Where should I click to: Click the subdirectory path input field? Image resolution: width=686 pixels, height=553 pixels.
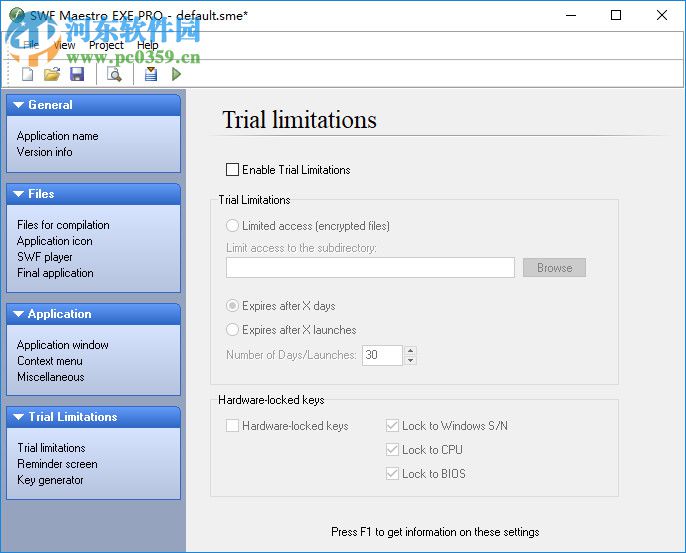point(370,267)
